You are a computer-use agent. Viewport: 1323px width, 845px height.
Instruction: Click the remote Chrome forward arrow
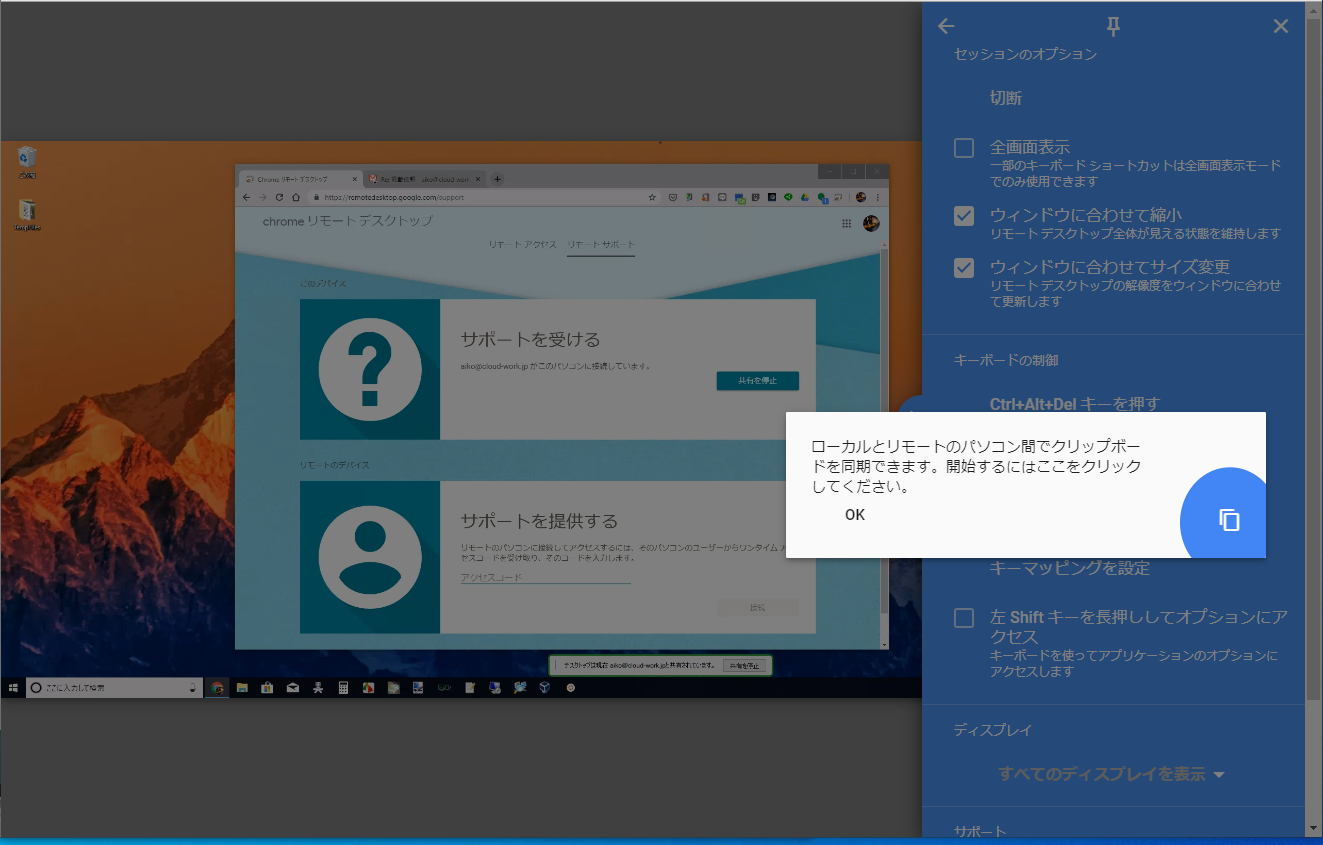pos(263,197)
